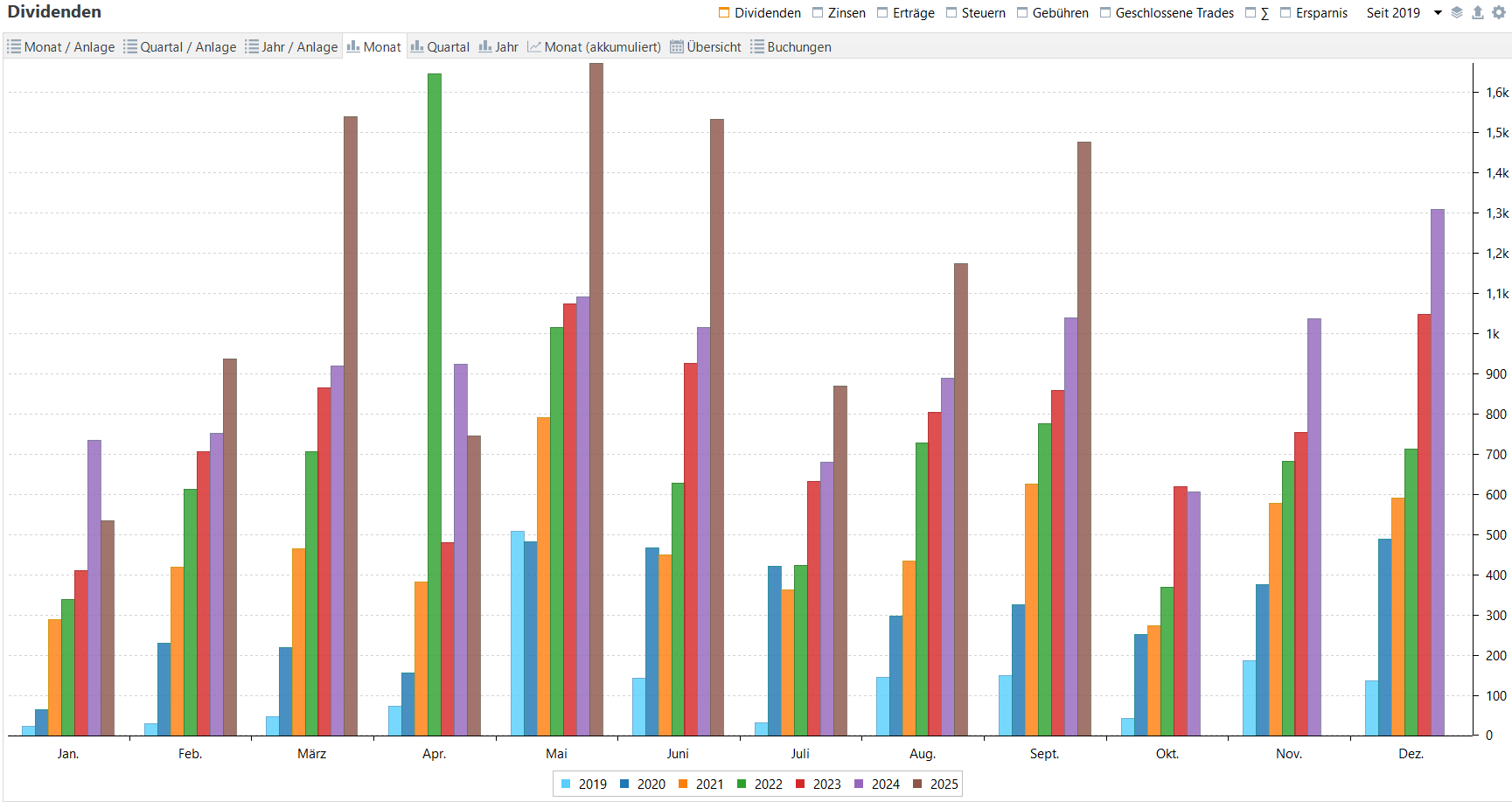Select the Quartal chart tab
Image resolution: width=1512 pixels, height=802 pixels.
click(440, 47)
